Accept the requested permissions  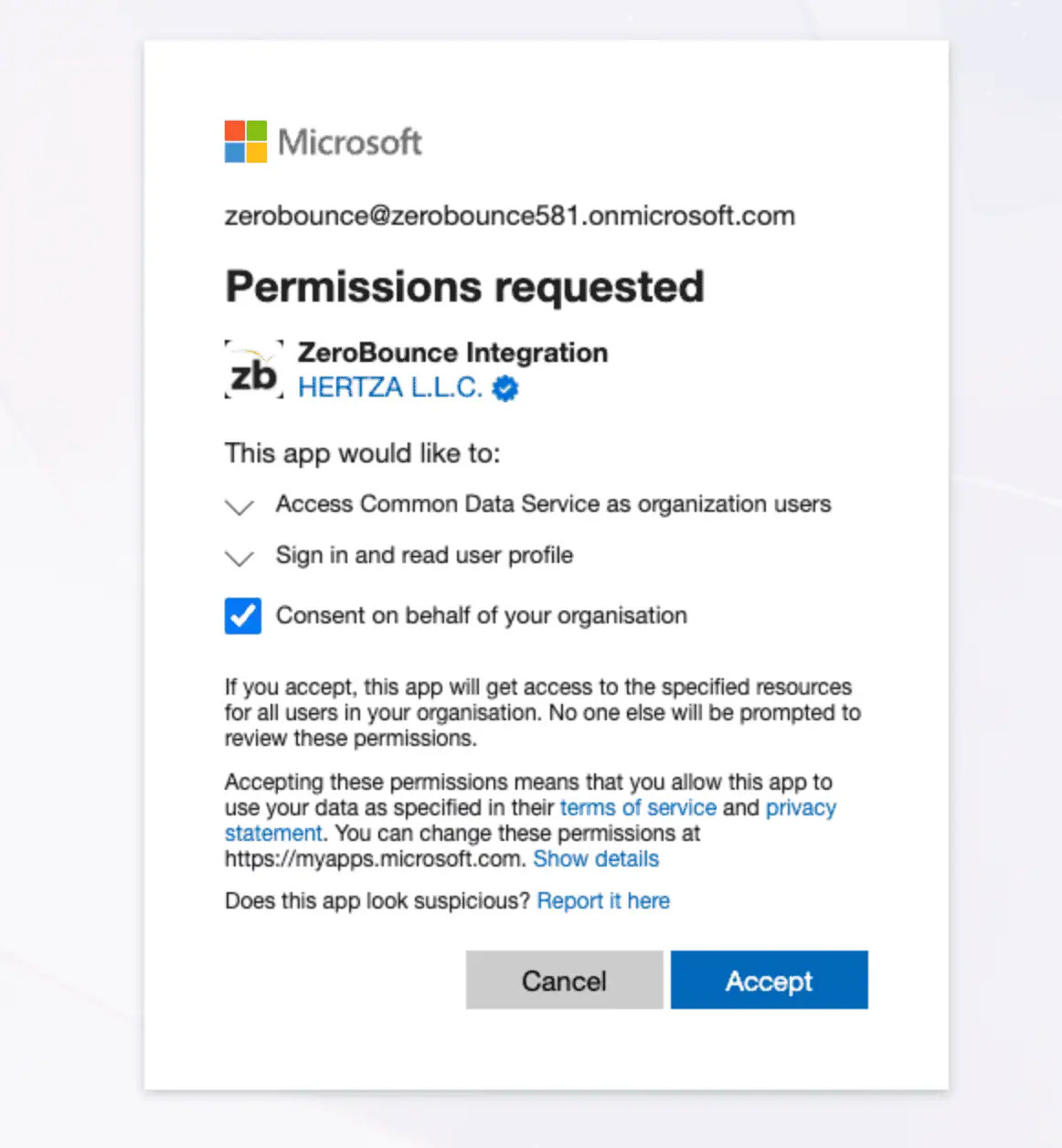click(769, 980)
